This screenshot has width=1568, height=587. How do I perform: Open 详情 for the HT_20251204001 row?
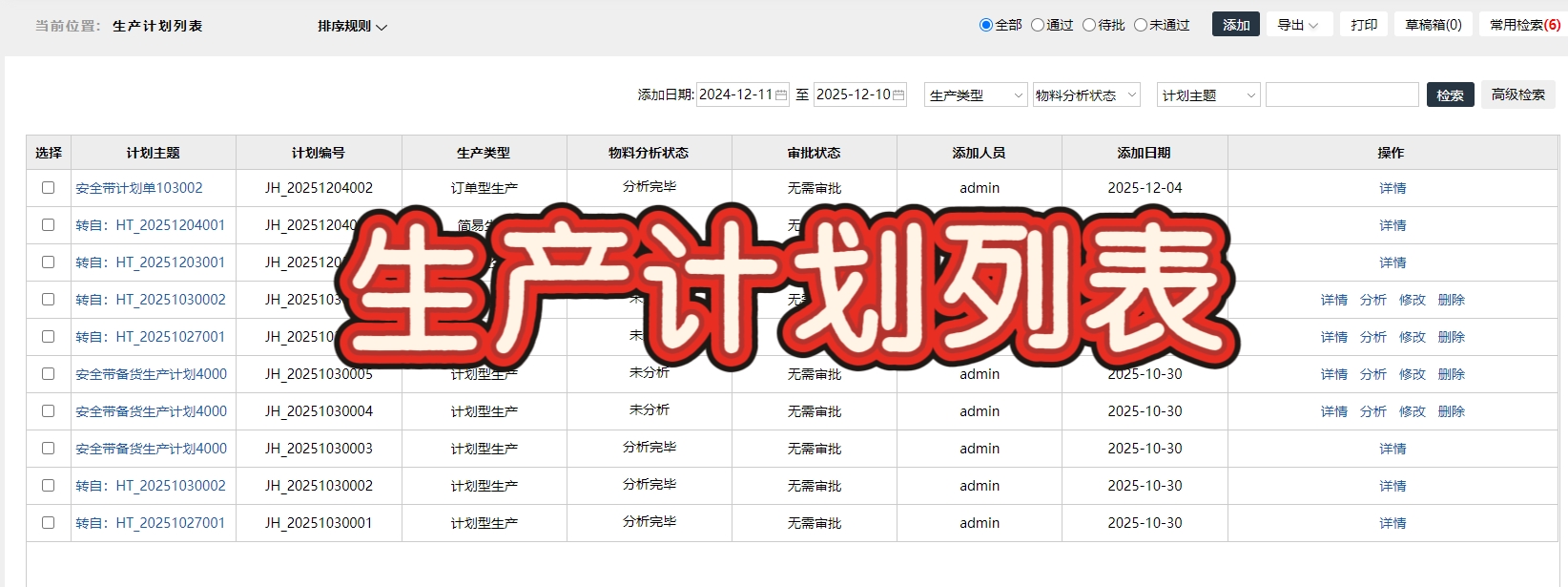tap(1393, 225)
